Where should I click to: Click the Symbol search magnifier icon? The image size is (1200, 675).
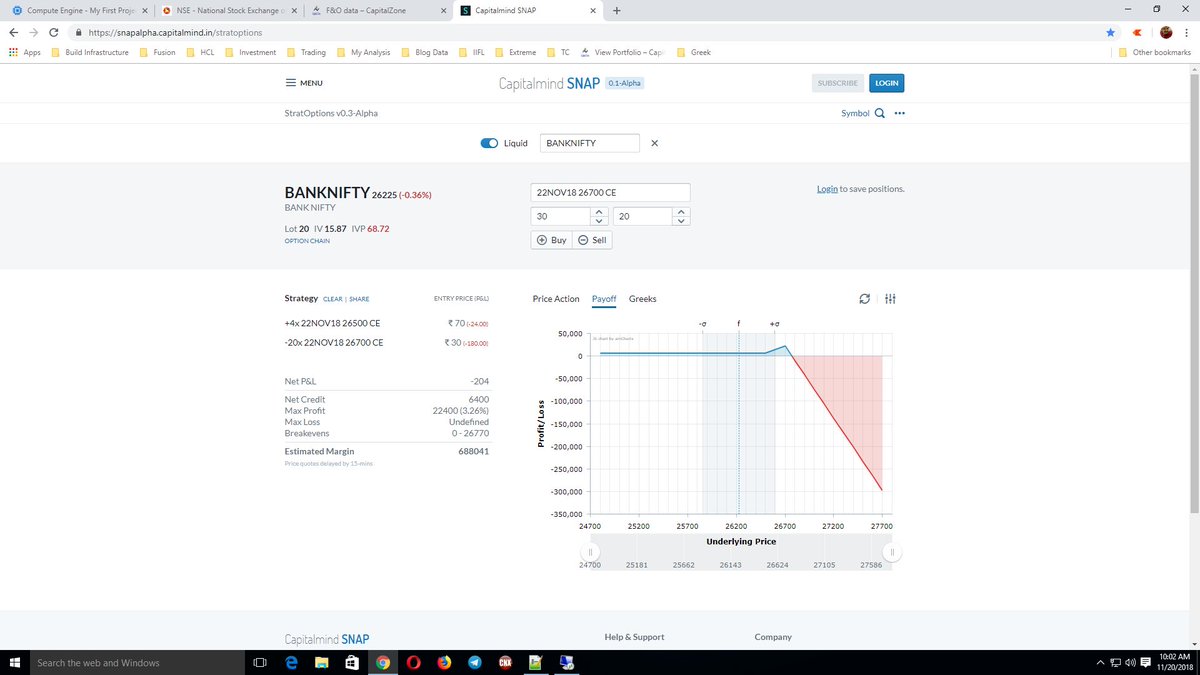point(880,113)
